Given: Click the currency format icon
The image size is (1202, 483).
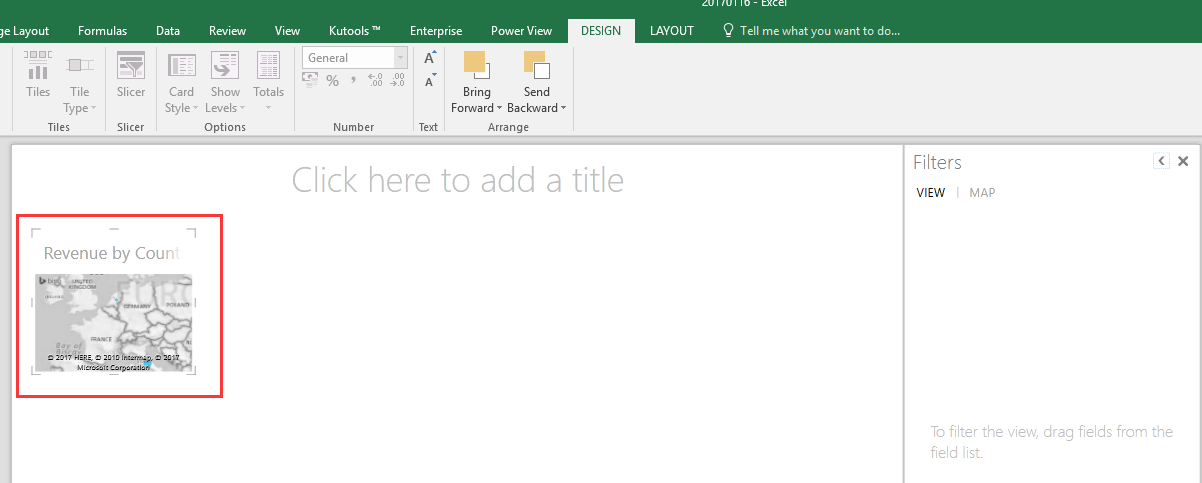Looking at the screenshot, I should click(310, 81).
